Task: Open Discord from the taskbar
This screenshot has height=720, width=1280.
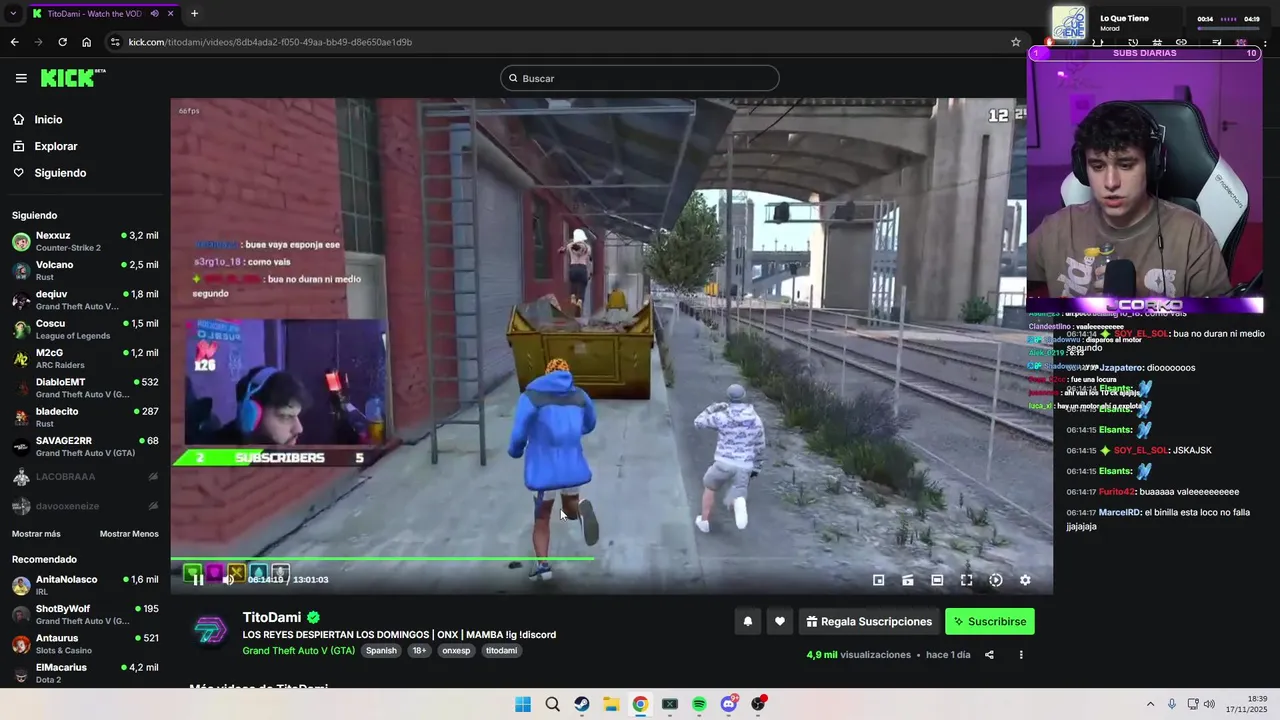Action: point(729,704)
